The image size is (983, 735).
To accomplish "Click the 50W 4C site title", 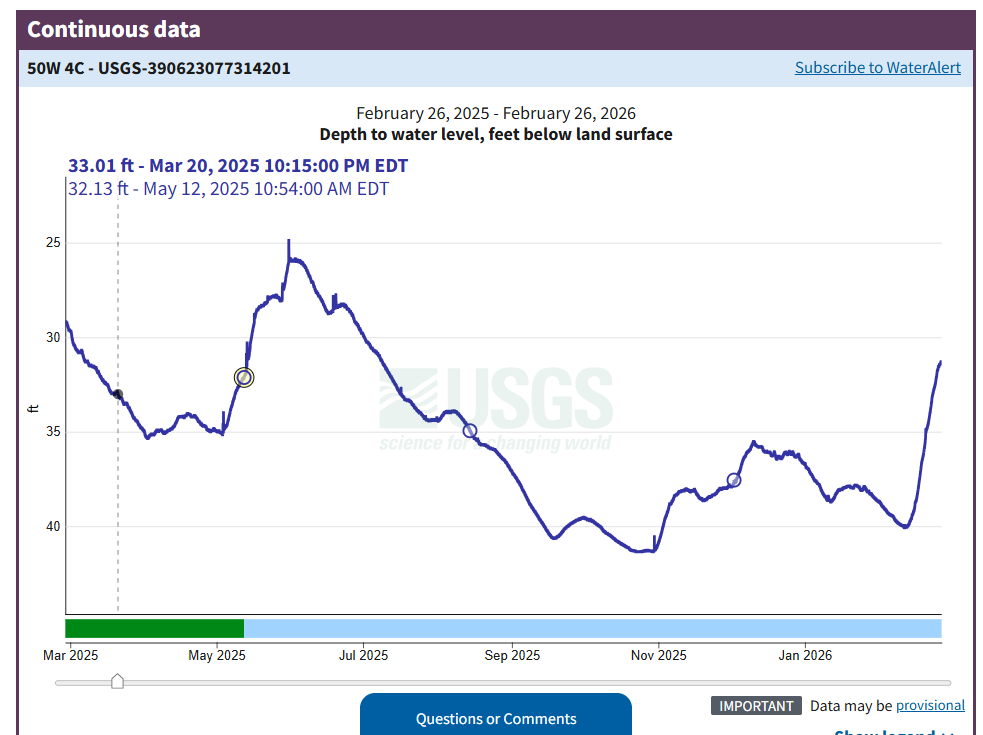I will pos(159,68).
